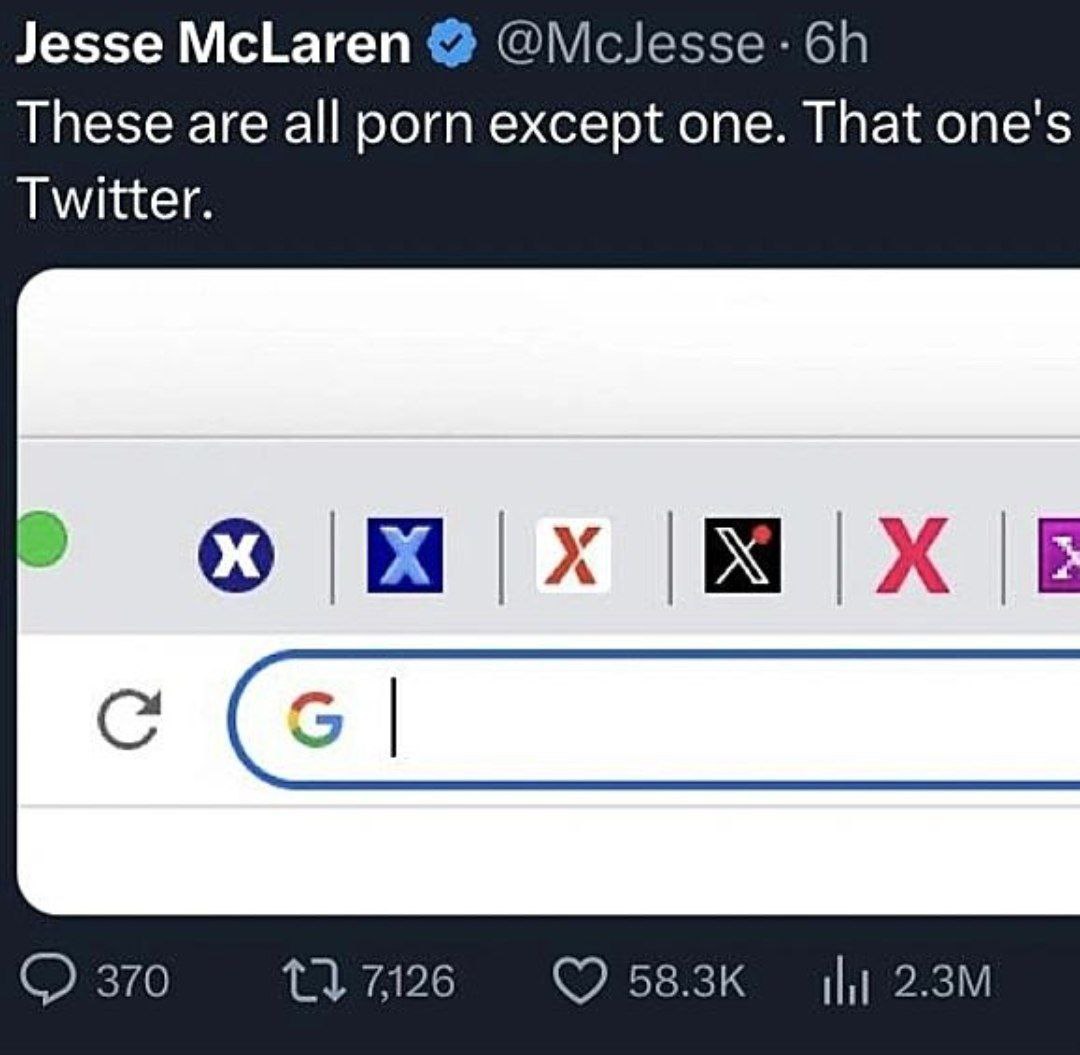Open Jesse McLaren's profile name
The height and width of the screenshot is (1055, 1080).
click(x=214, y=44)
